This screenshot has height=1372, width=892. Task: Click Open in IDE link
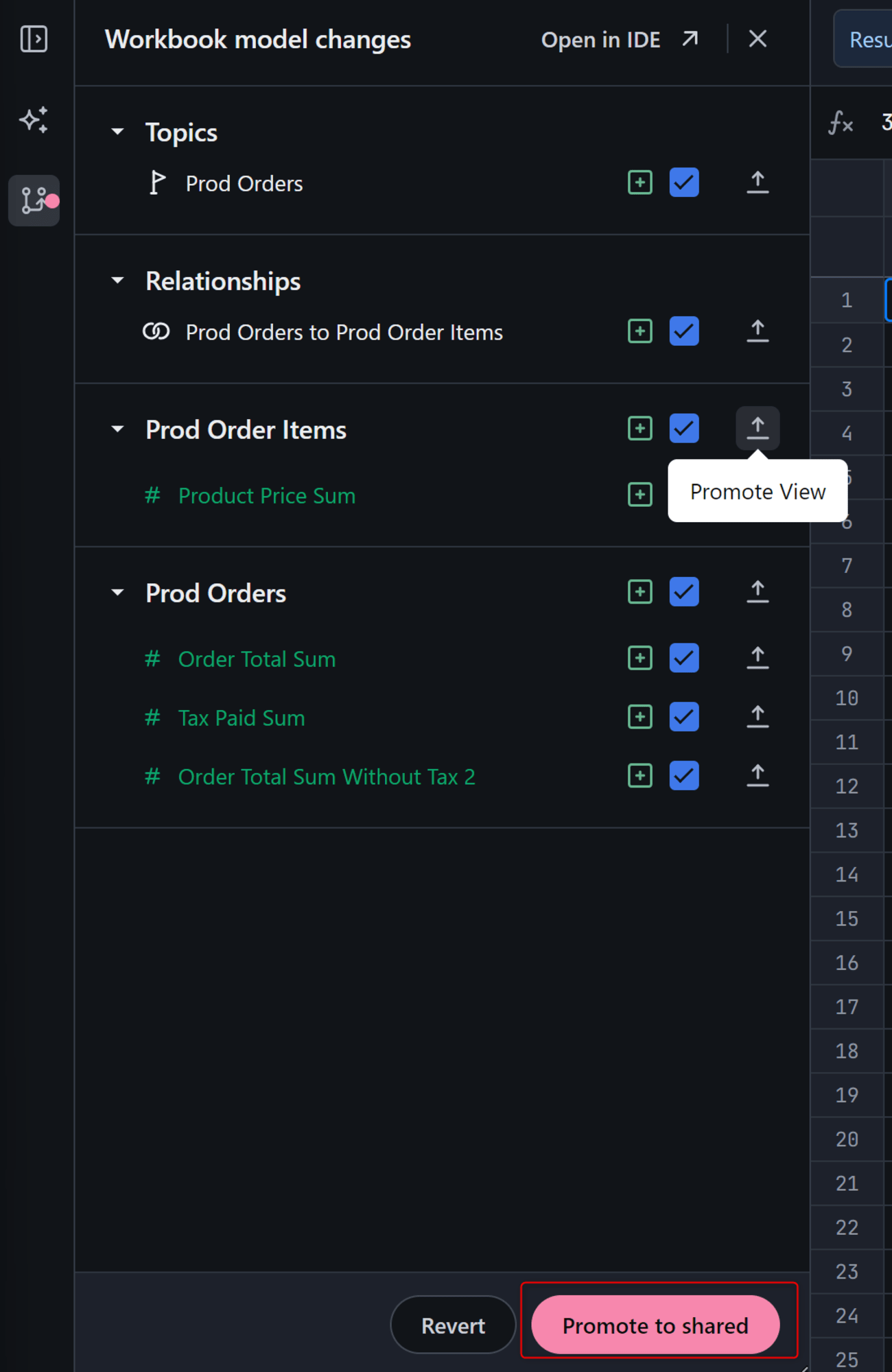click(x=620, y=40)
